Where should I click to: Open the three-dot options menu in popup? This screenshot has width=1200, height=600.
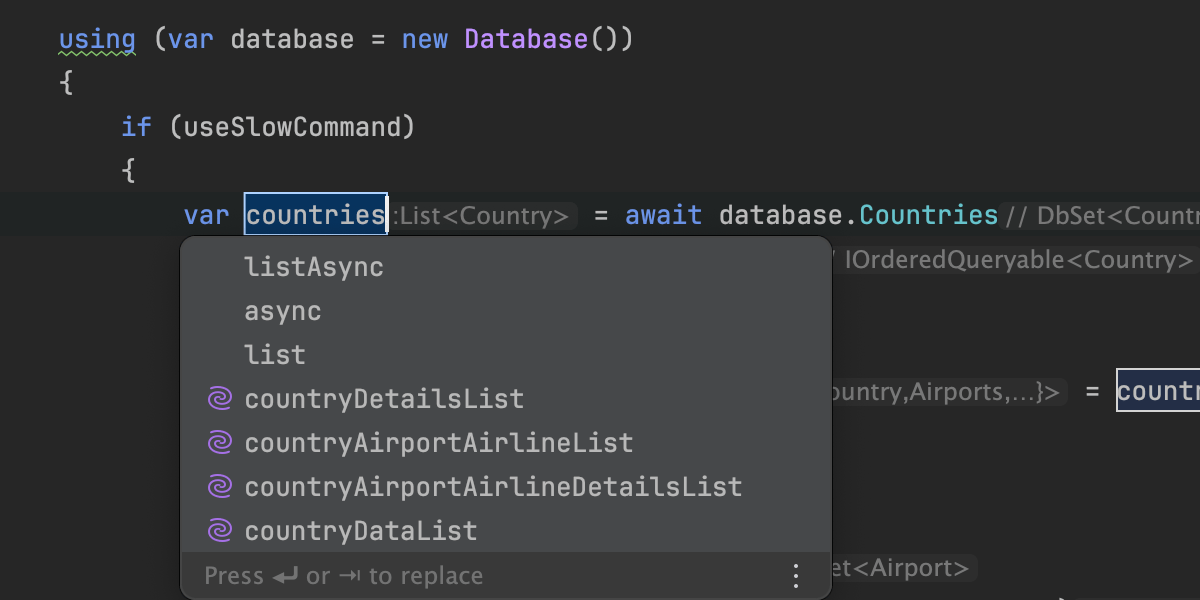(796, 576)
